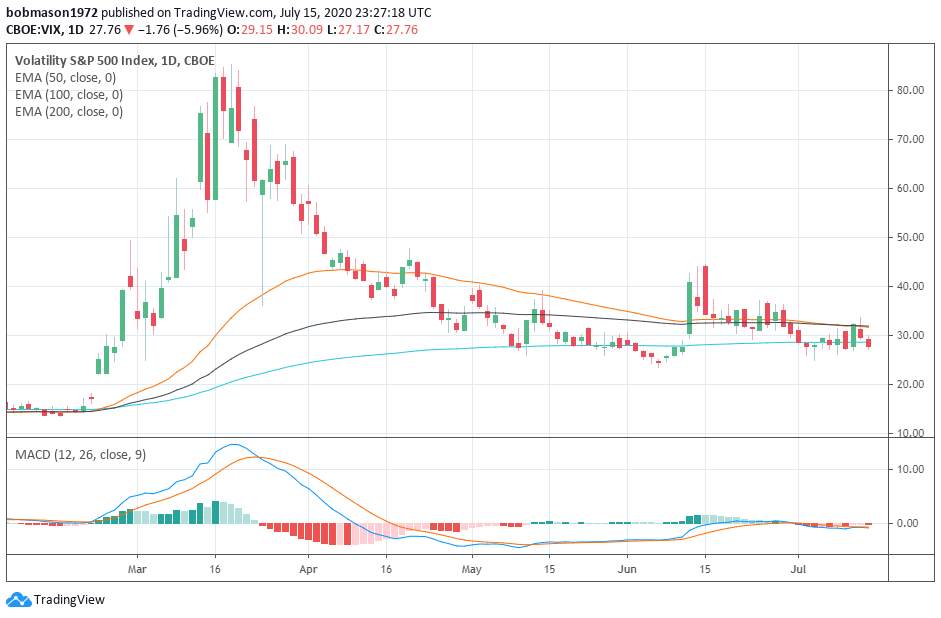The image size is (941, 618).
Task: Click the open value O:29.15
Action: click(x=250, y=29)
